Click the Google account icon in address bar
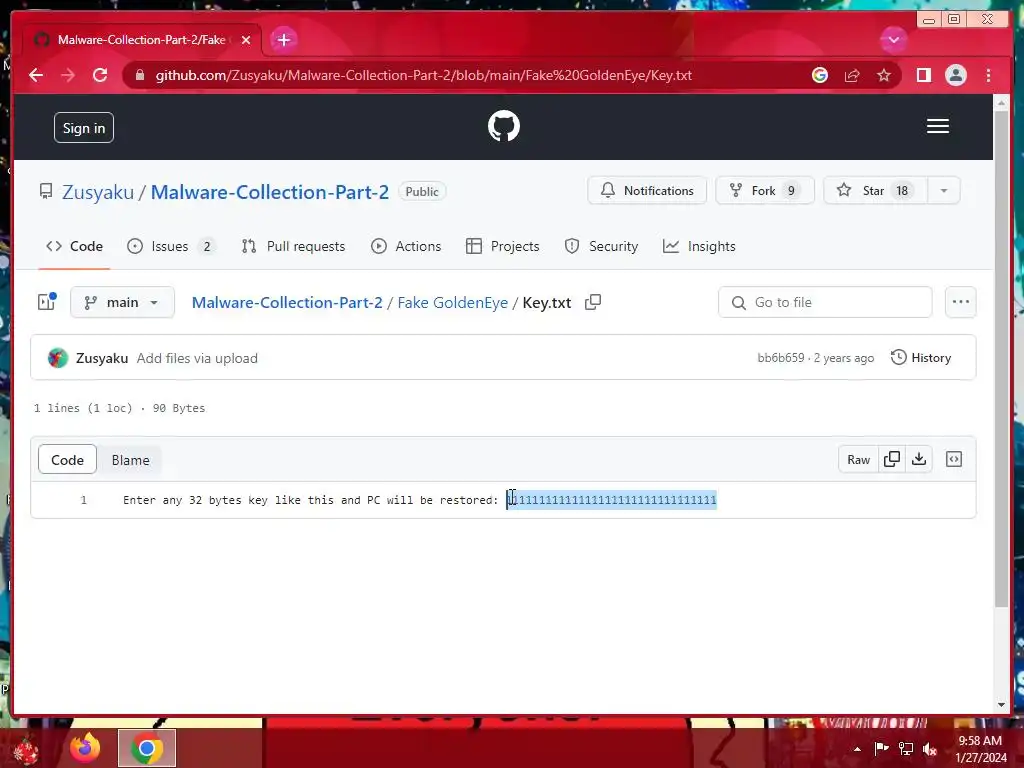1024x768 pixels. pyautogui.click(x=820, y=75)
